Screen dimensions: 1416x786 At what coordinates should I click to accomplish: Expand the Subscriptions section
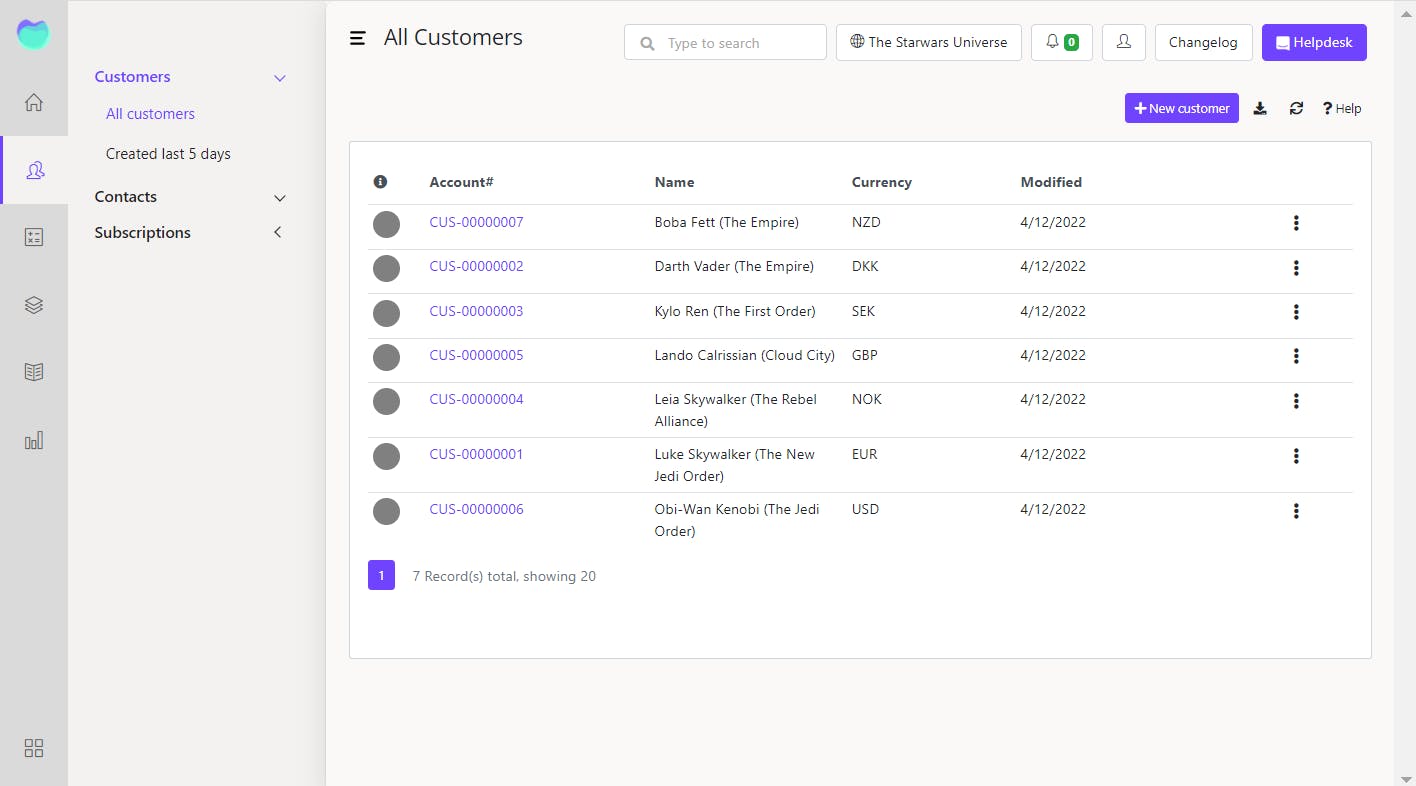pyautogui.click(x=278, y=232)
